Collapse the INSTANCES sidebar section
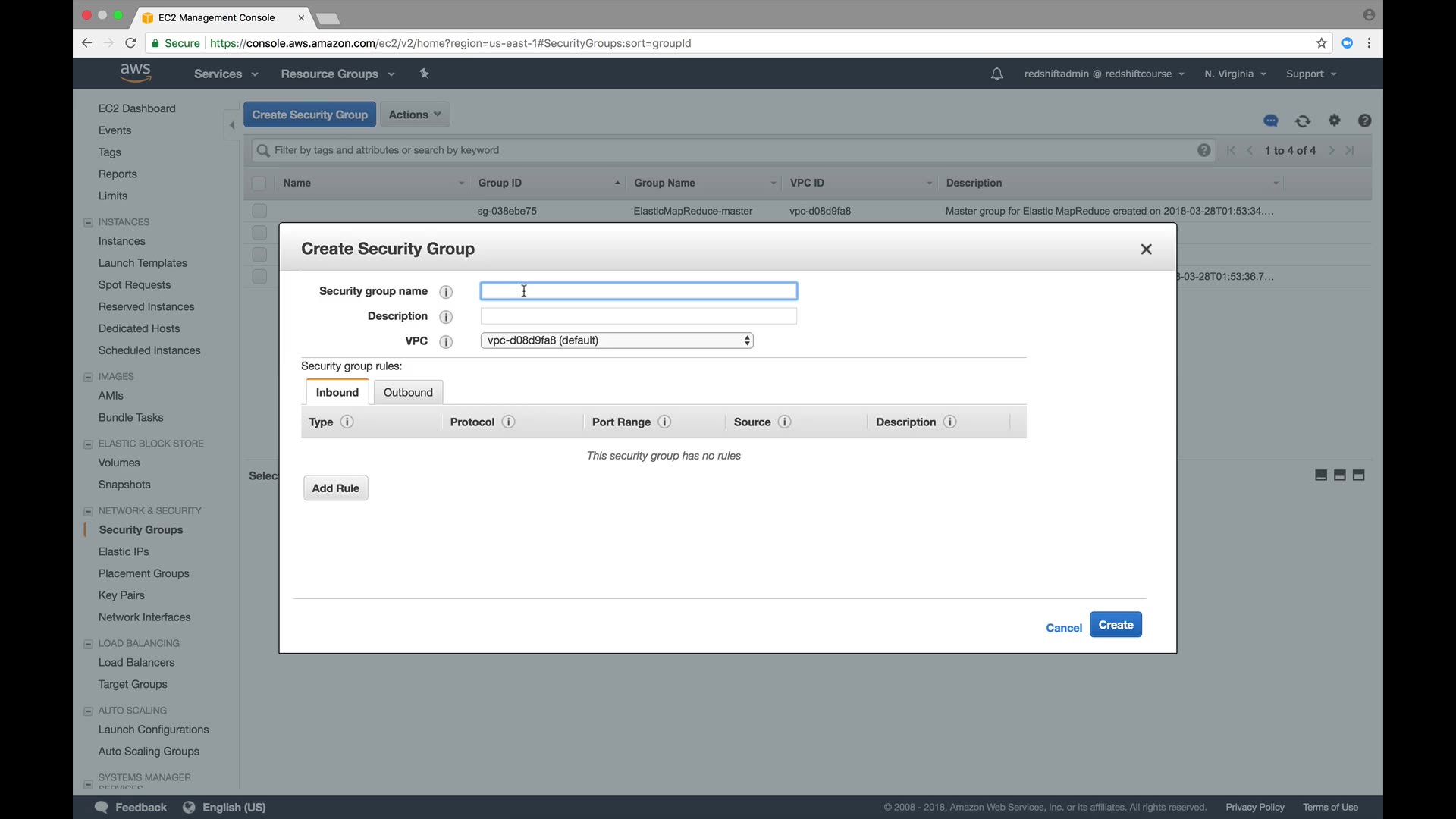The width and height of the screenshot is (1456, 819). (x=88, y=222)
